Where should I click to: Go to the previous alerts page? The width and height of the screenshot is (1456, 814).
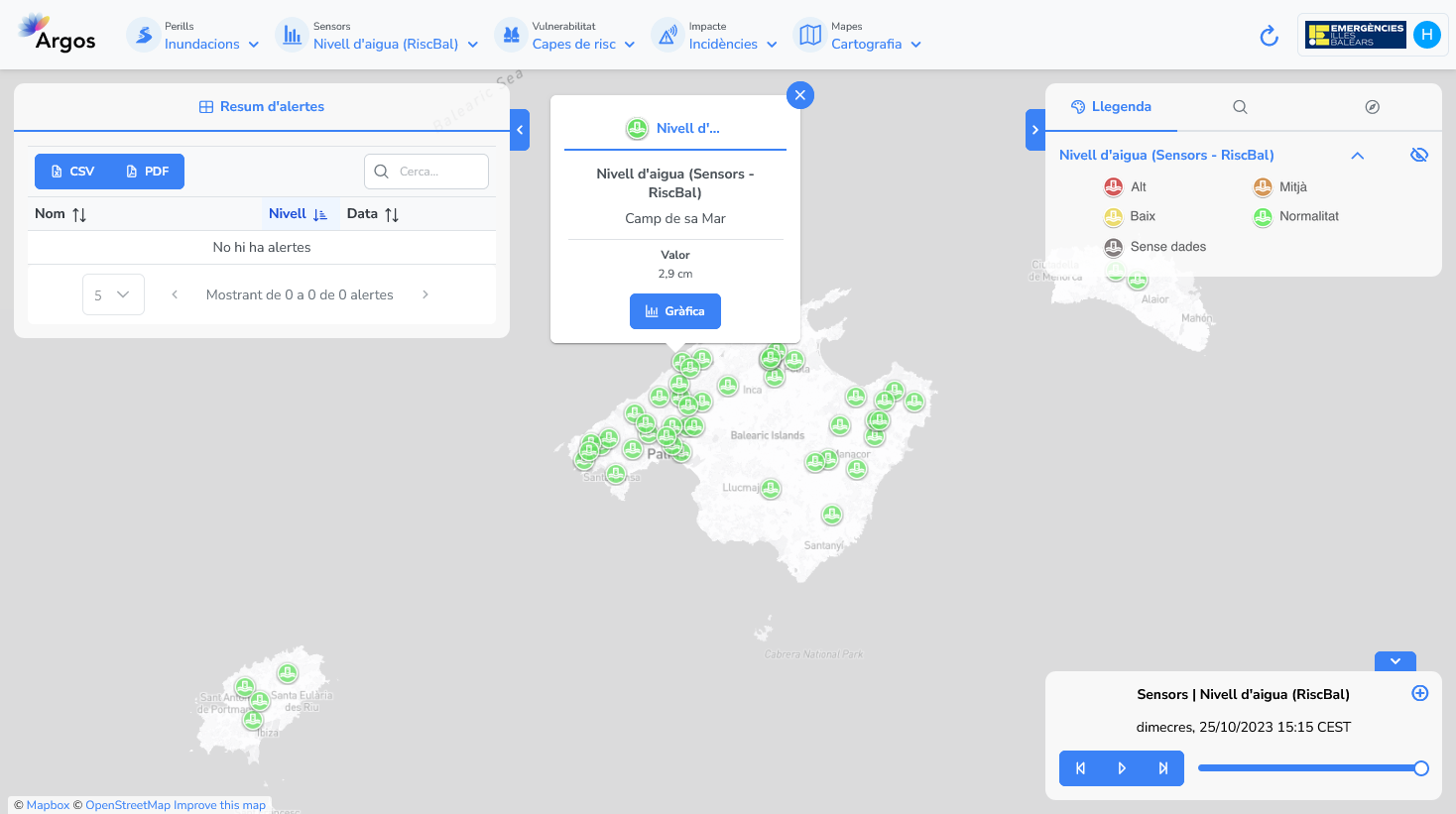(x=175, y=294)
